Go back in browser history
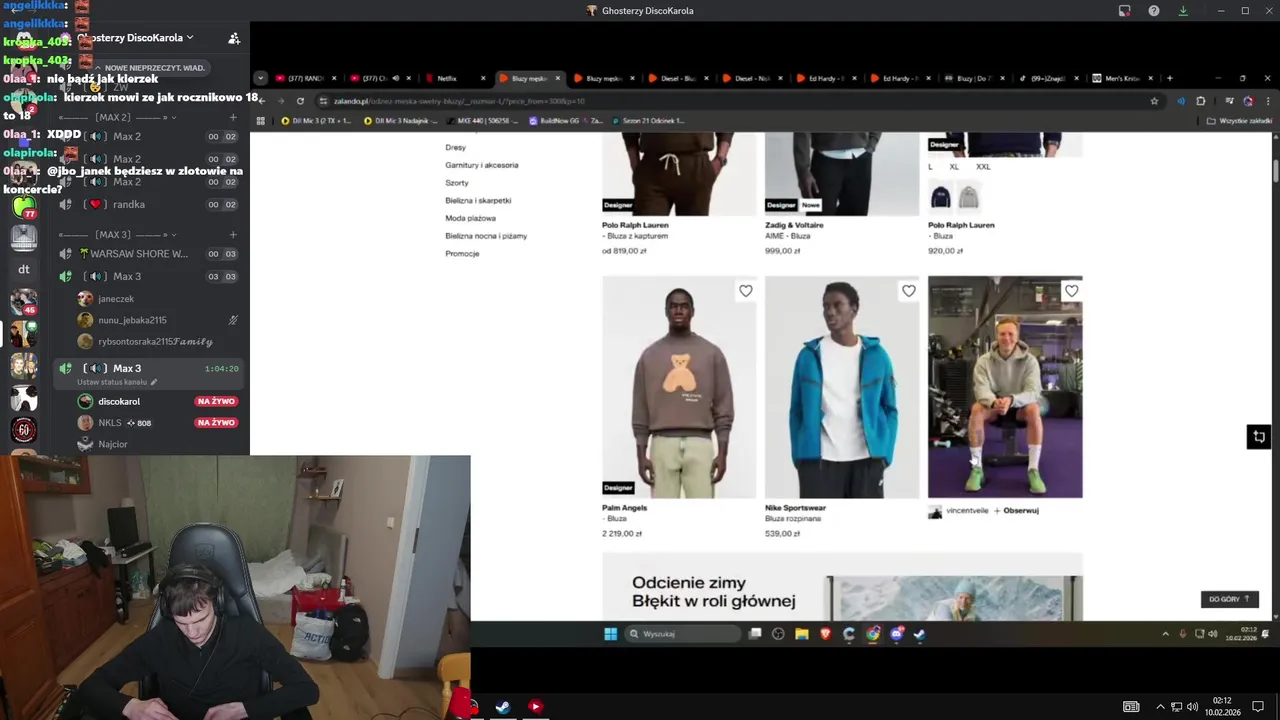 pyautogui.click(x=263, y=101)
